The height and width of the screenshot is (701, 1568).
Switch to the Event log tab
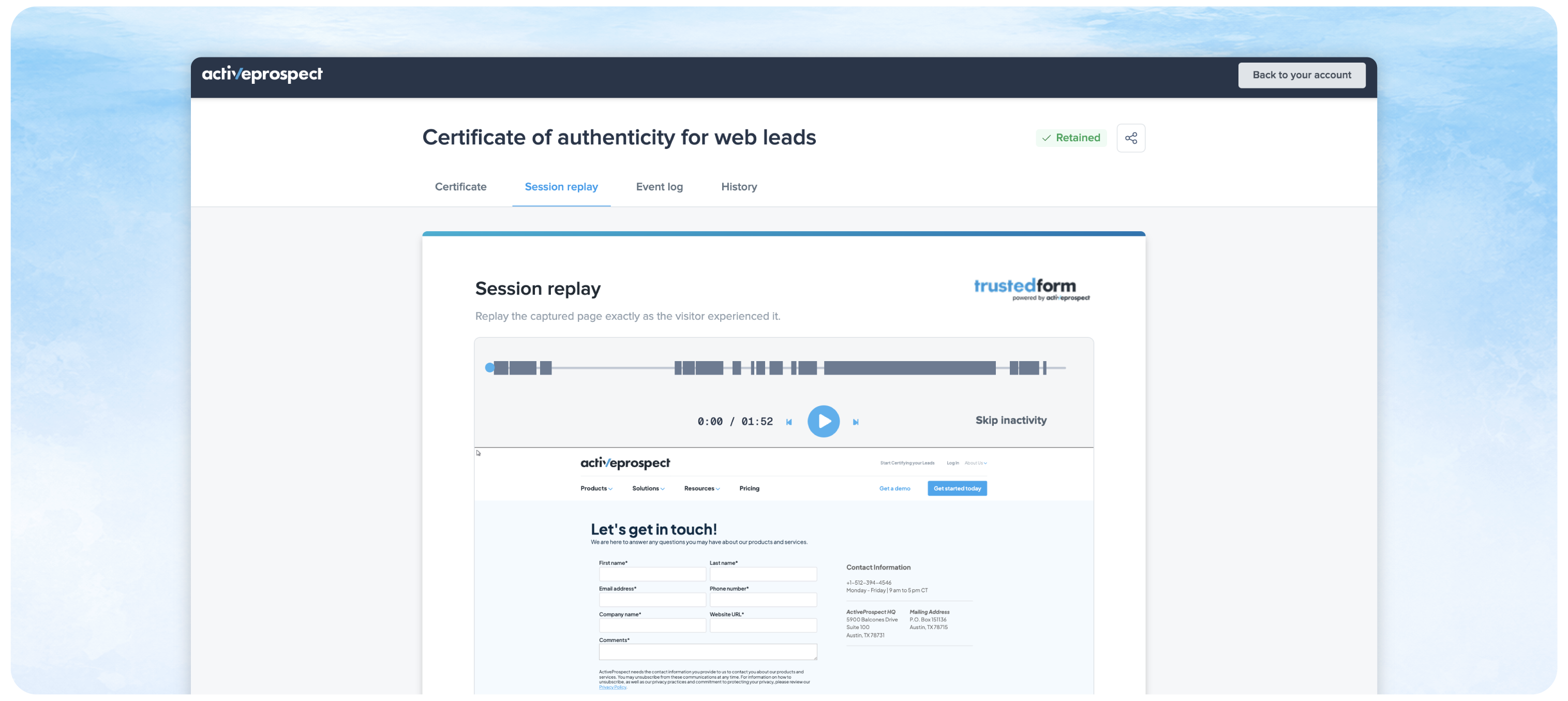(659, 187)
